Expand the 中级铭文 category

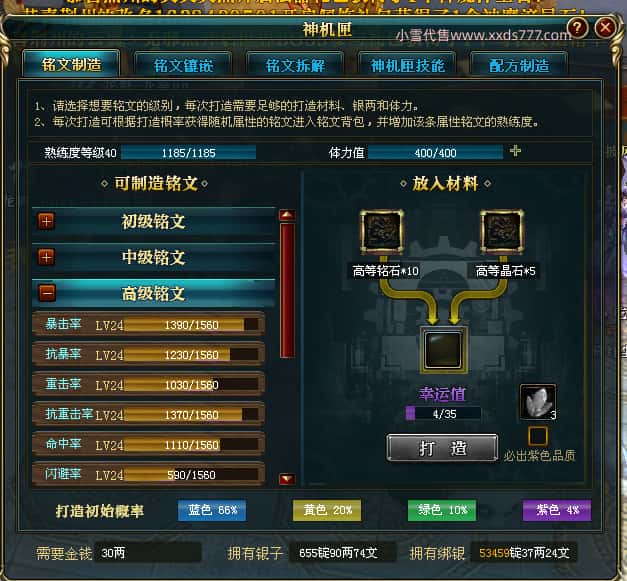pyautogui.click(x=46, y=257)
